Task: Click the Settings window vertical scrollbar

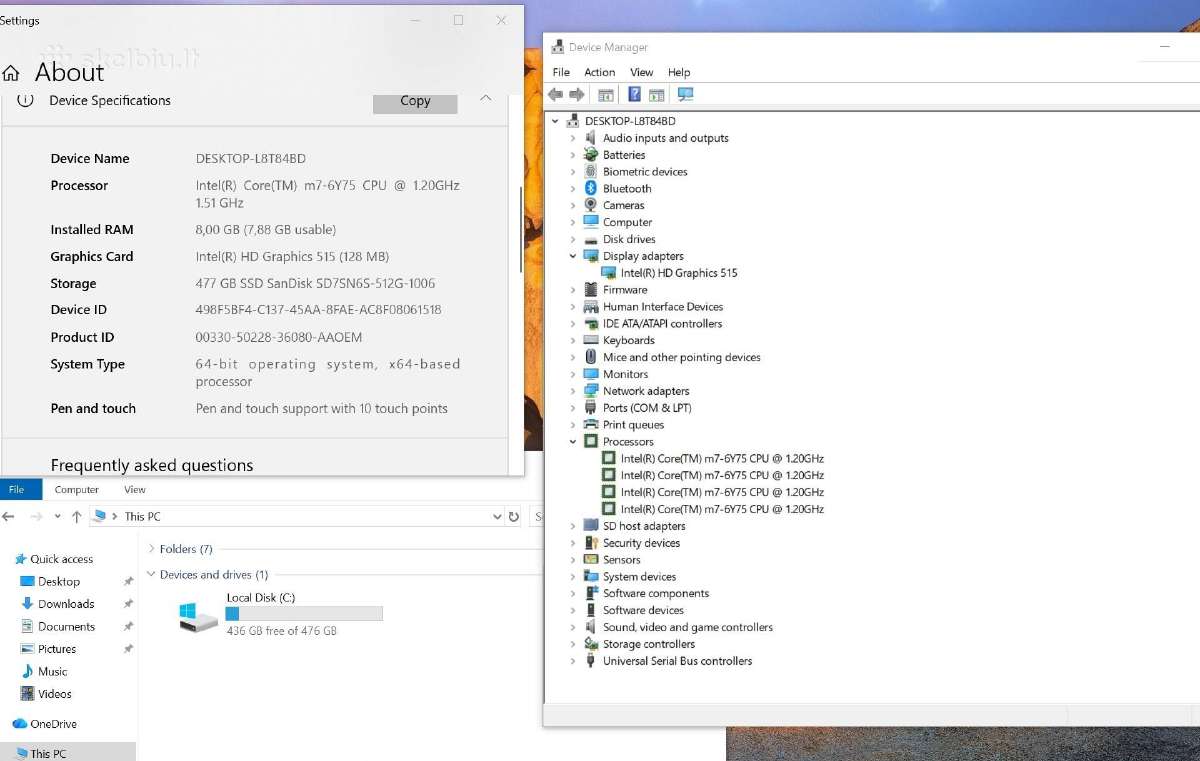Action: pyautogui.click(x=520, y=230)
